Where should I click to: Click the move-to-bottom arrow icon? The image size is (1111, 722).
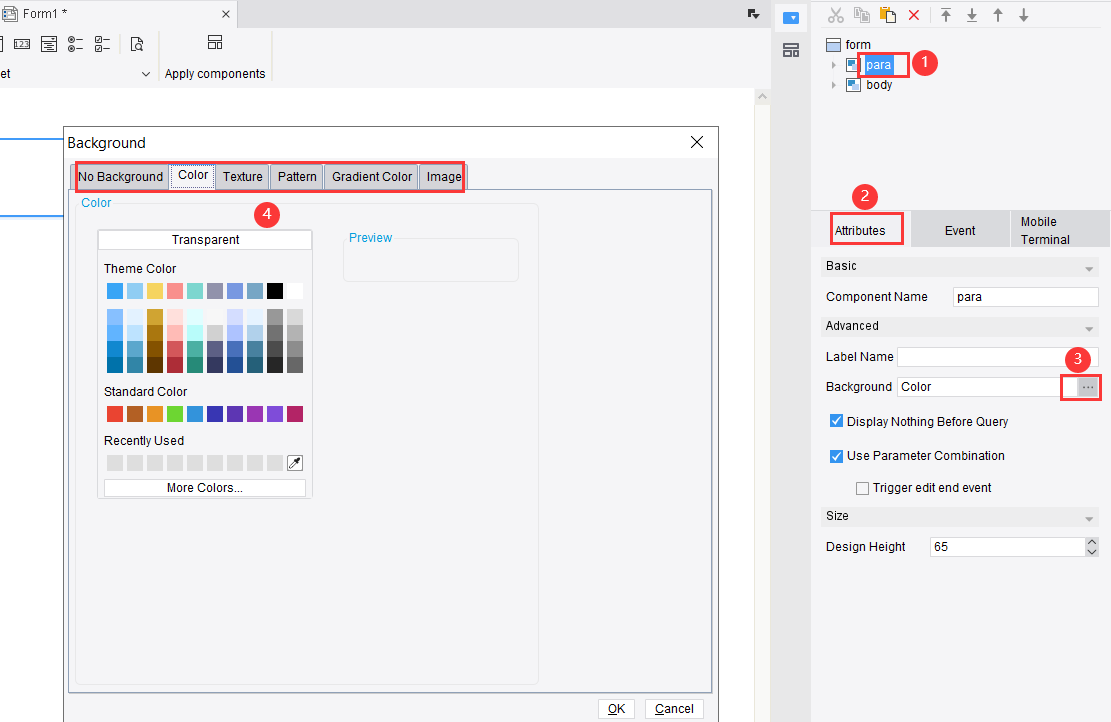click(972, 15)
